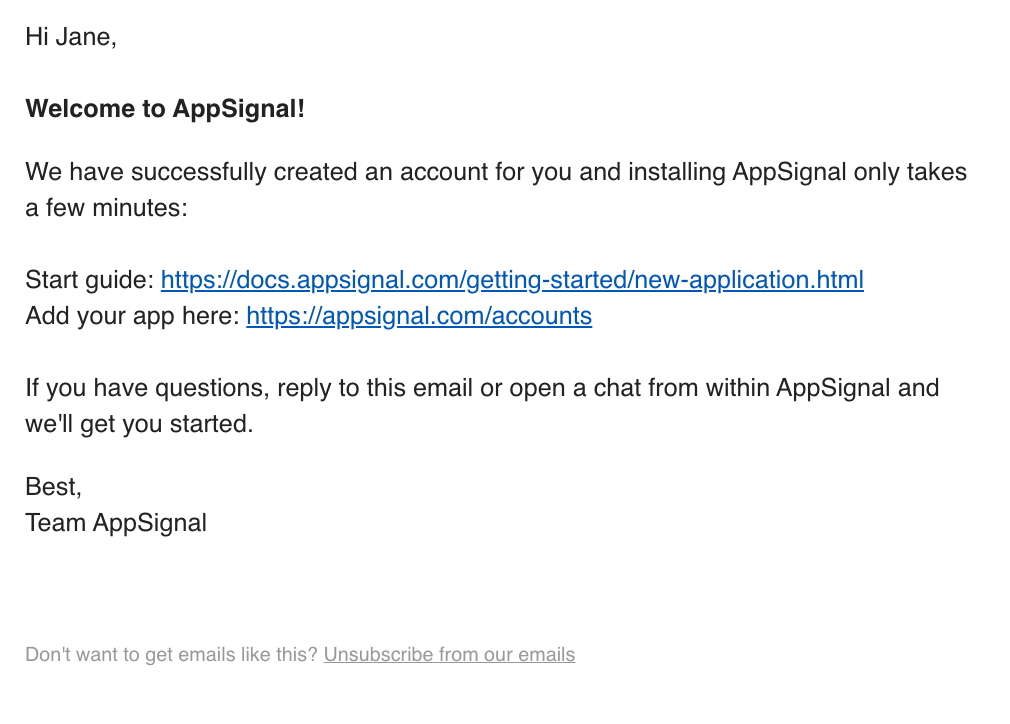The width and height of the screenshot is (1010, 724).
Task: Click the "Start guide:" label
Action: (x=90, y=280)
